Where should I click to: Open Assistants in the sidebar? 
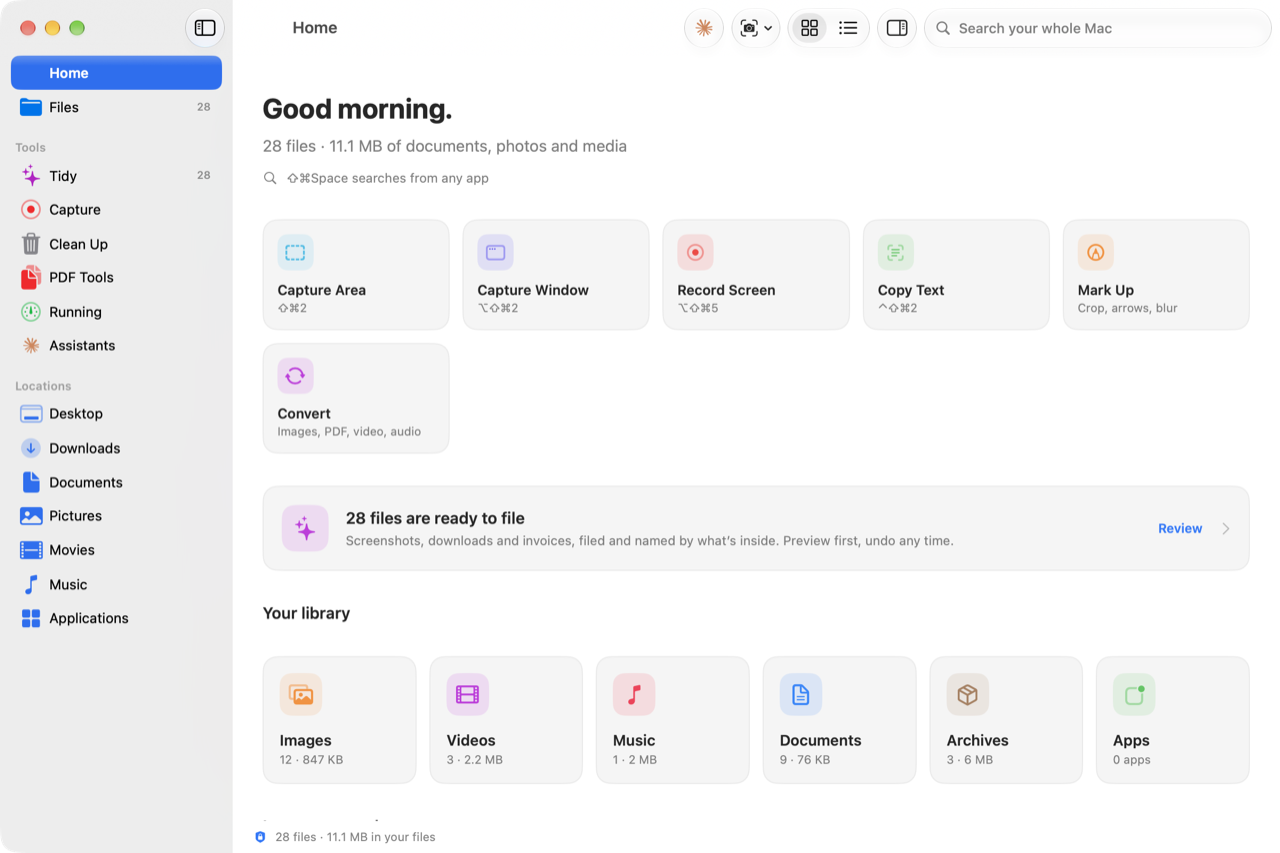116,346
